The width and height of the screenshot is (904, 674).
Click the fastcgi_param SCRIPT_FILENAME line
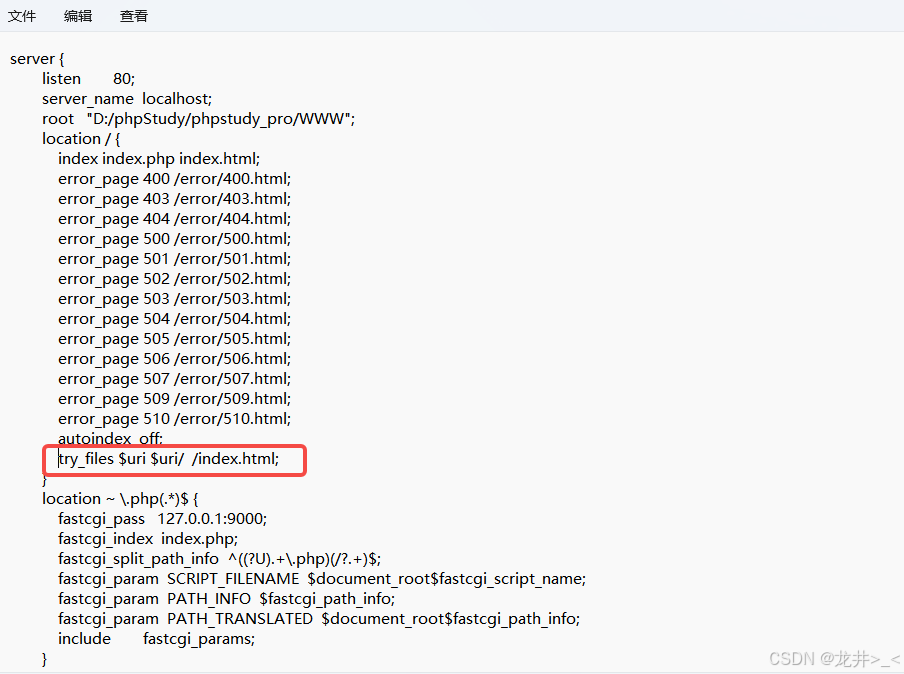(322, 579)
